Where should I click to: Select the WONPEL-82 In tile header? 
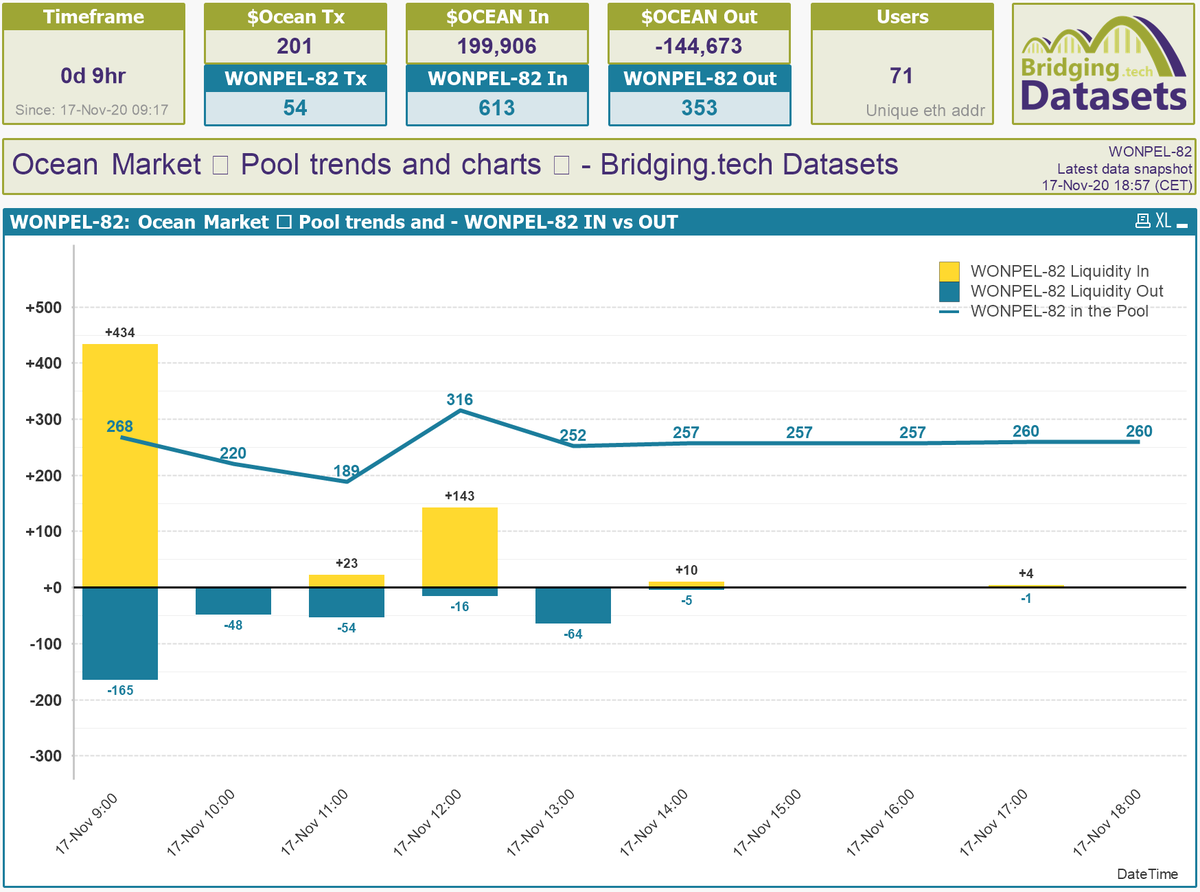click(497, 79)
